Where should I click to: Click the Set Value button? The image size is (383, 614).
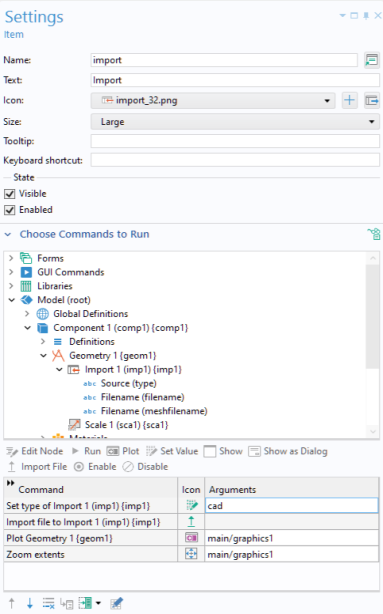click(172, 451)
